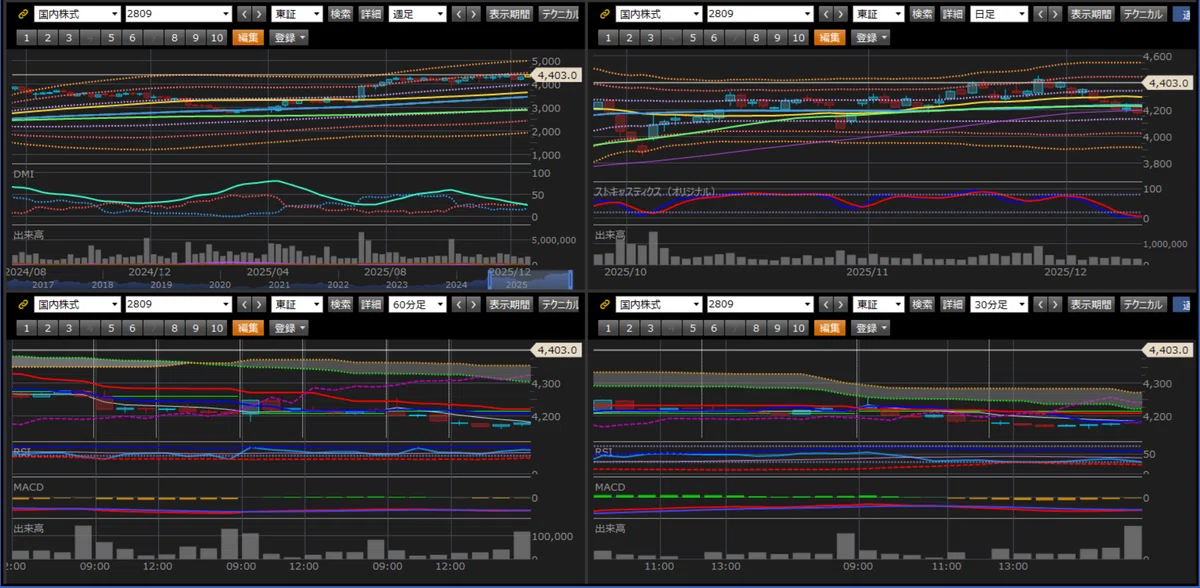Step to previous timeframe in 日足 panel
The height and width of the screenshot is (588, 1200).
[x=1041, y=15]
